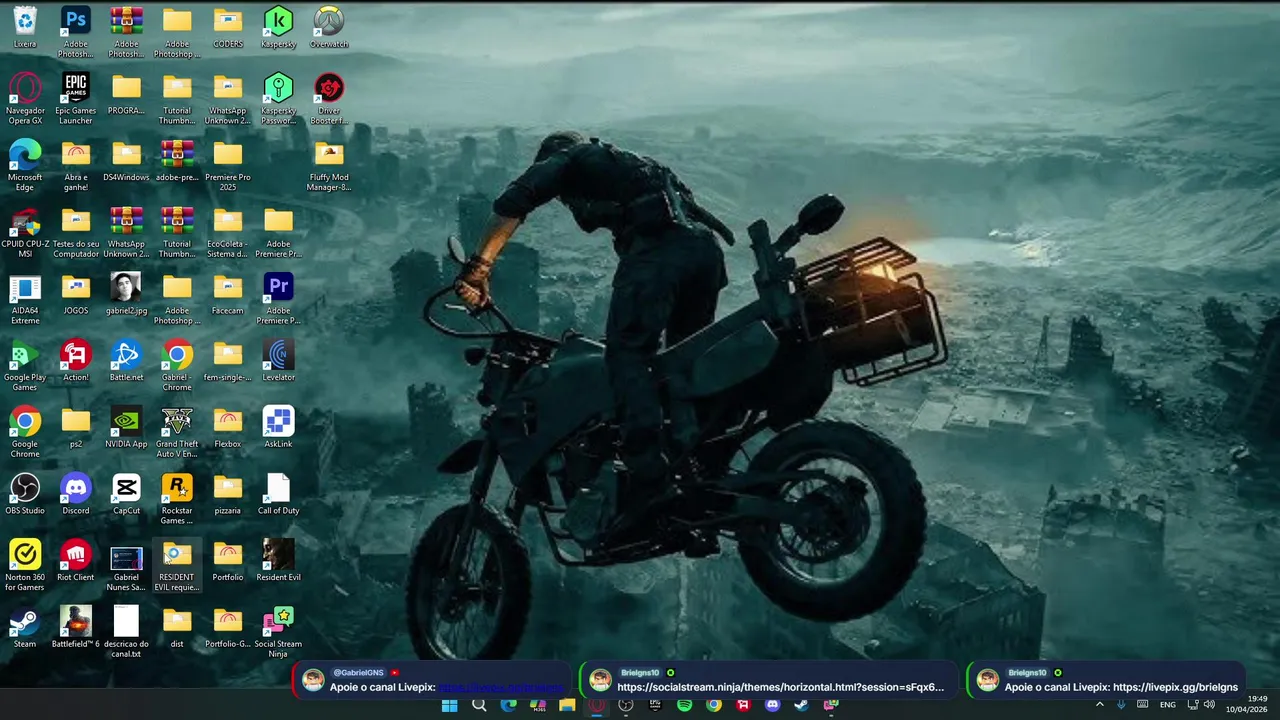Click the ENG language indicator
The width and height of the screenshot is (1280, 720).
click(1167, 705)
